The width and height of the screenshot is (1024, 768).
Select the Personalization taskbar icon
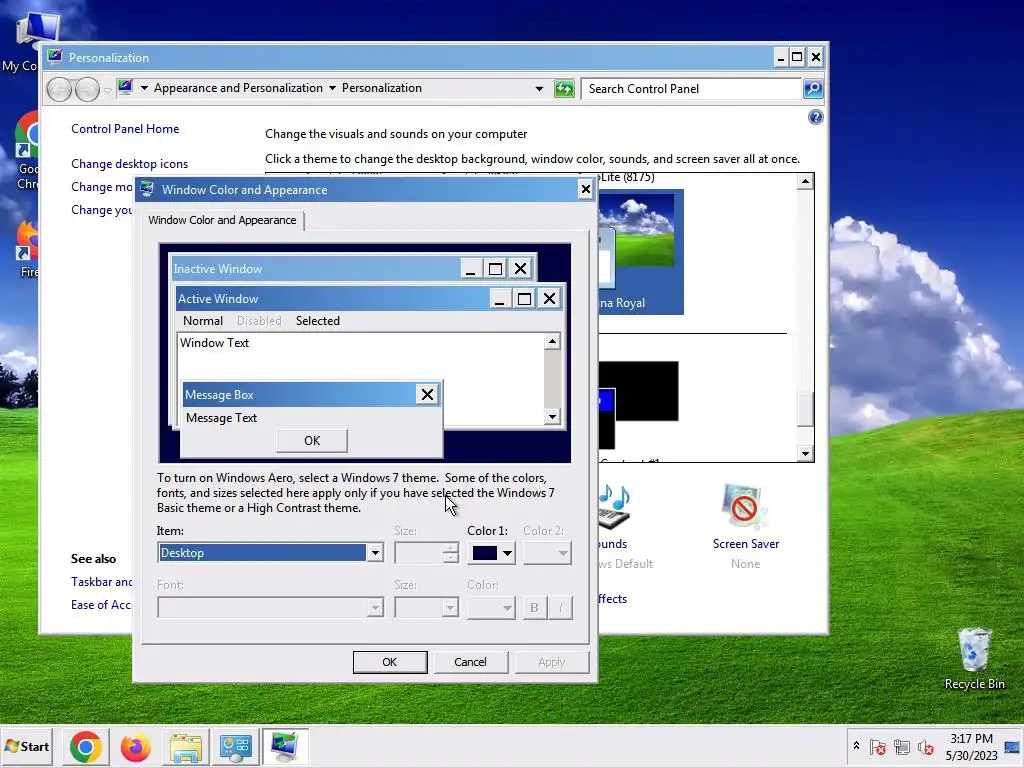click(x=285, y=746)
